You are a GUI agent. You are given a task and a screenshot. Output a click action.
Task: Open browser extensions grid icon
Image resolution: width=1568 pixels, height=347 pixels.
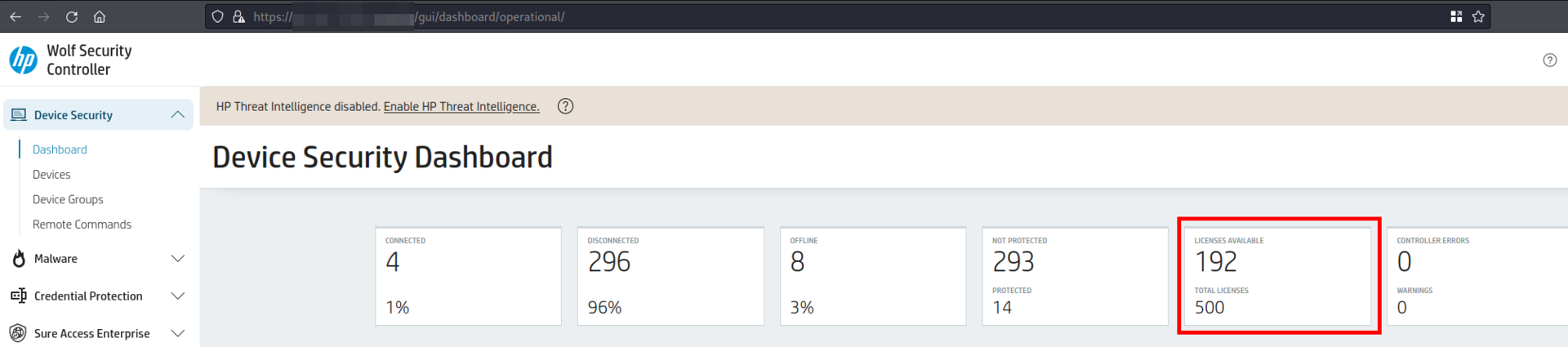tap(1456, 16)
